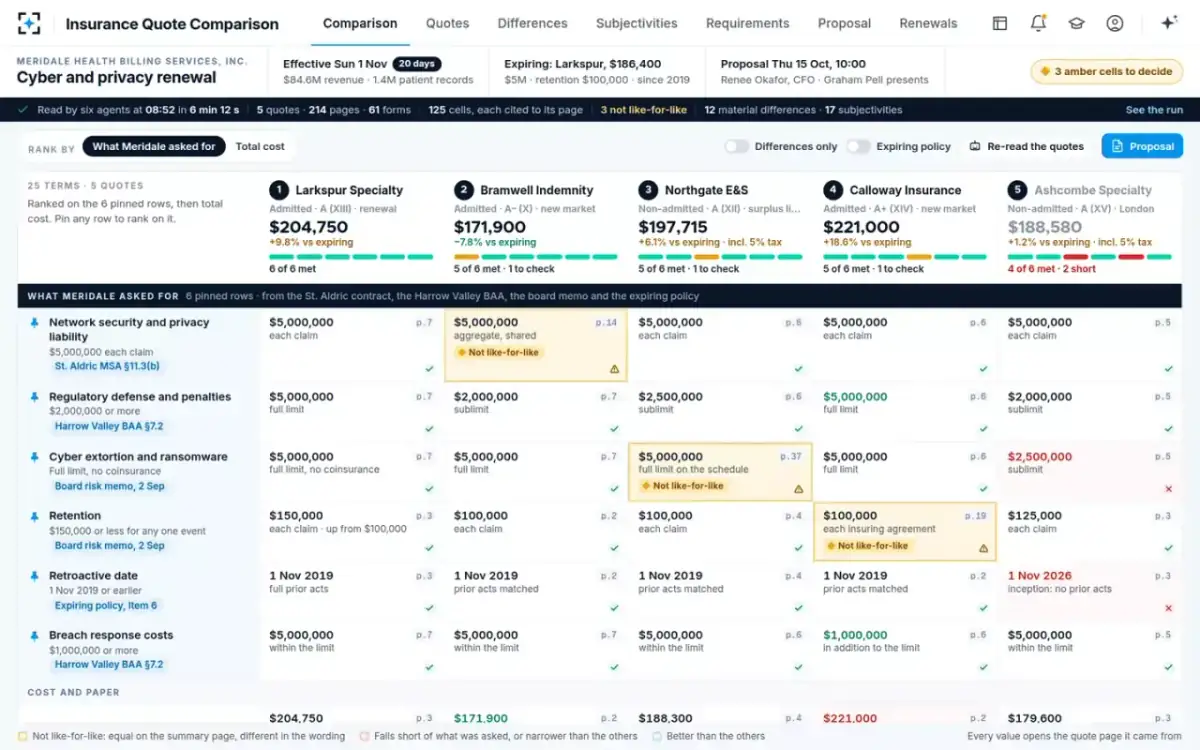Screen dimensions: 1200x750
Task: Enable the Differences only switch
Action: point(737,146)
